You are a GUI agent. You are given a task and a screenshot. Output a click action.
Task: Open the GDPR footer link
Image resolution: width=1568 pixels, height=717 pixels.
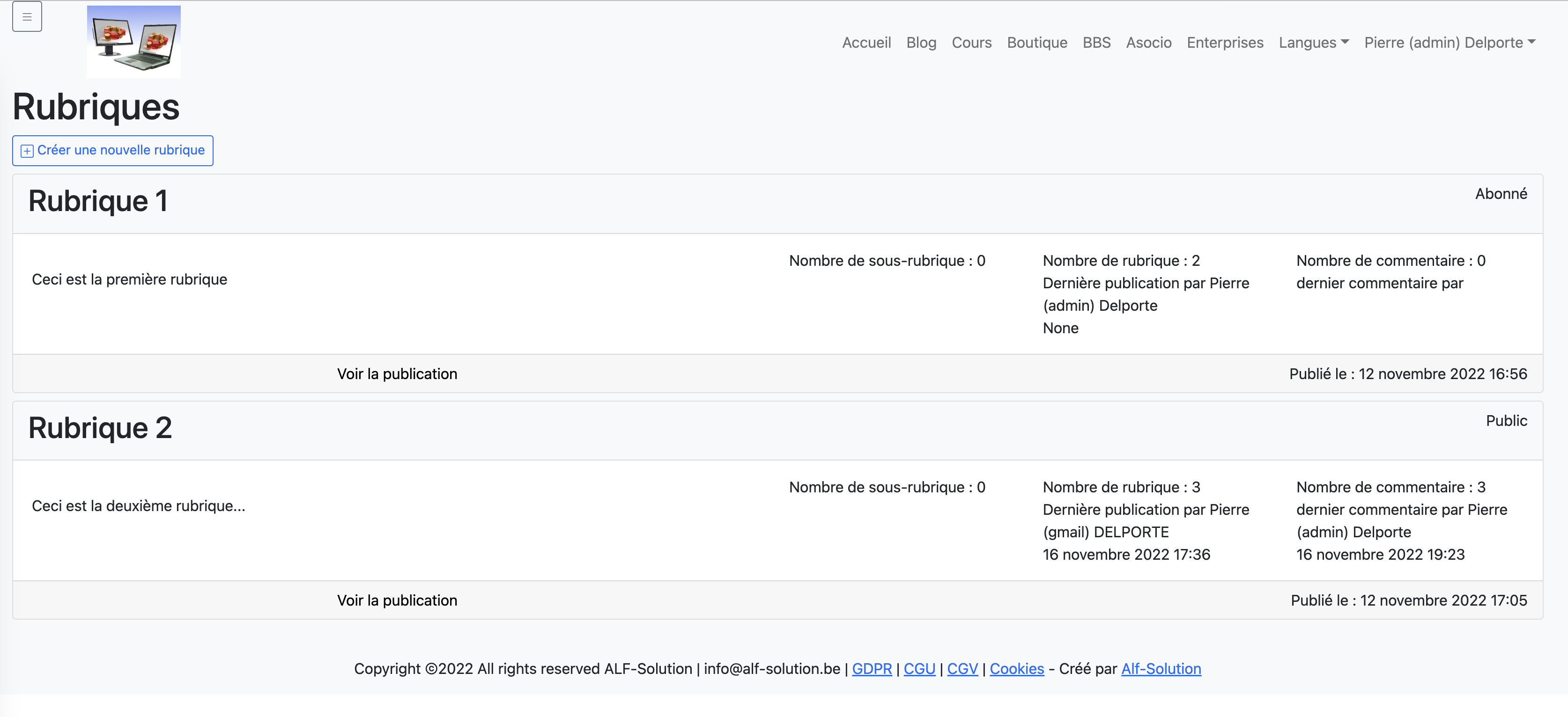[871, 668]
